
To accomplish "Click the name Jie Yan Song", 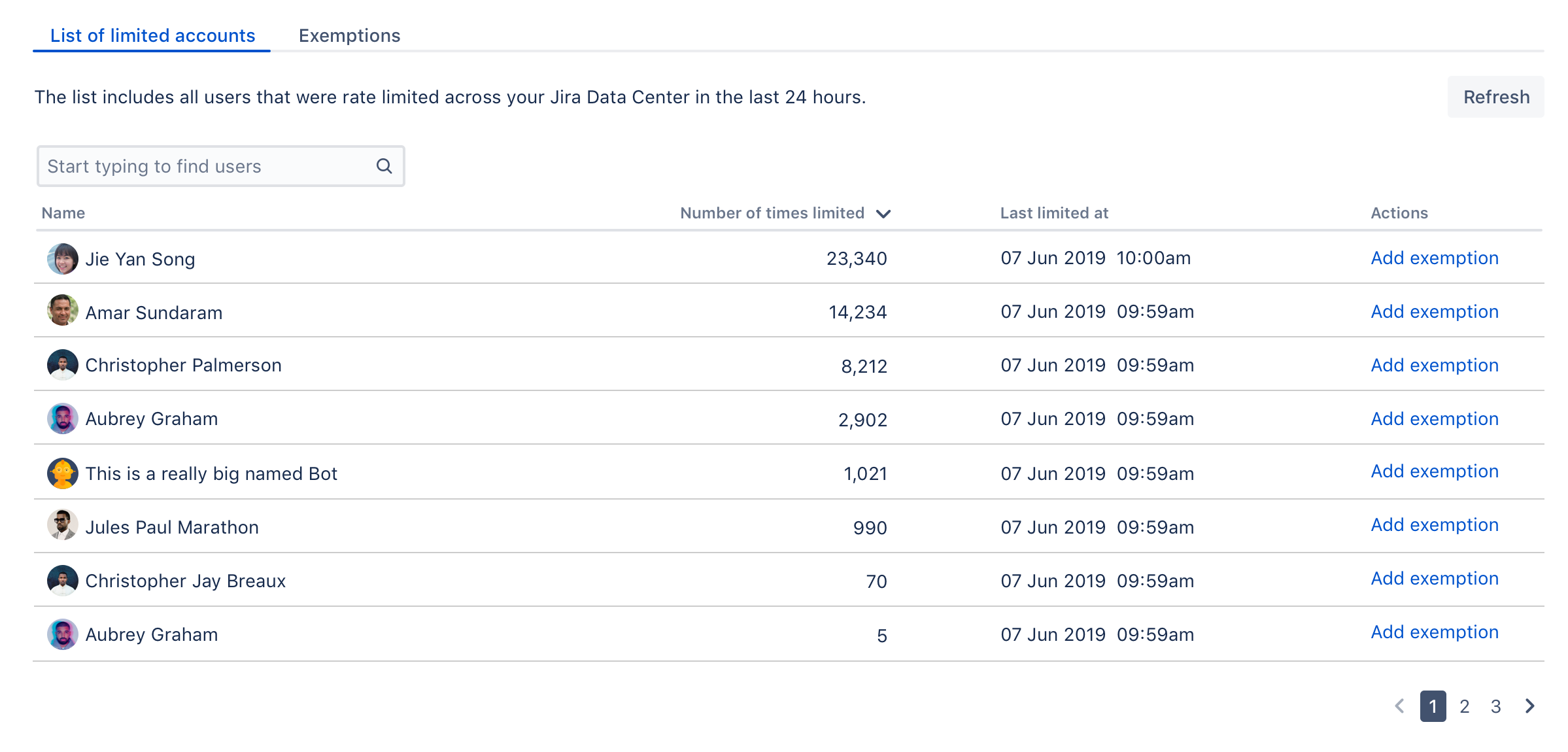I will point(140,260).
